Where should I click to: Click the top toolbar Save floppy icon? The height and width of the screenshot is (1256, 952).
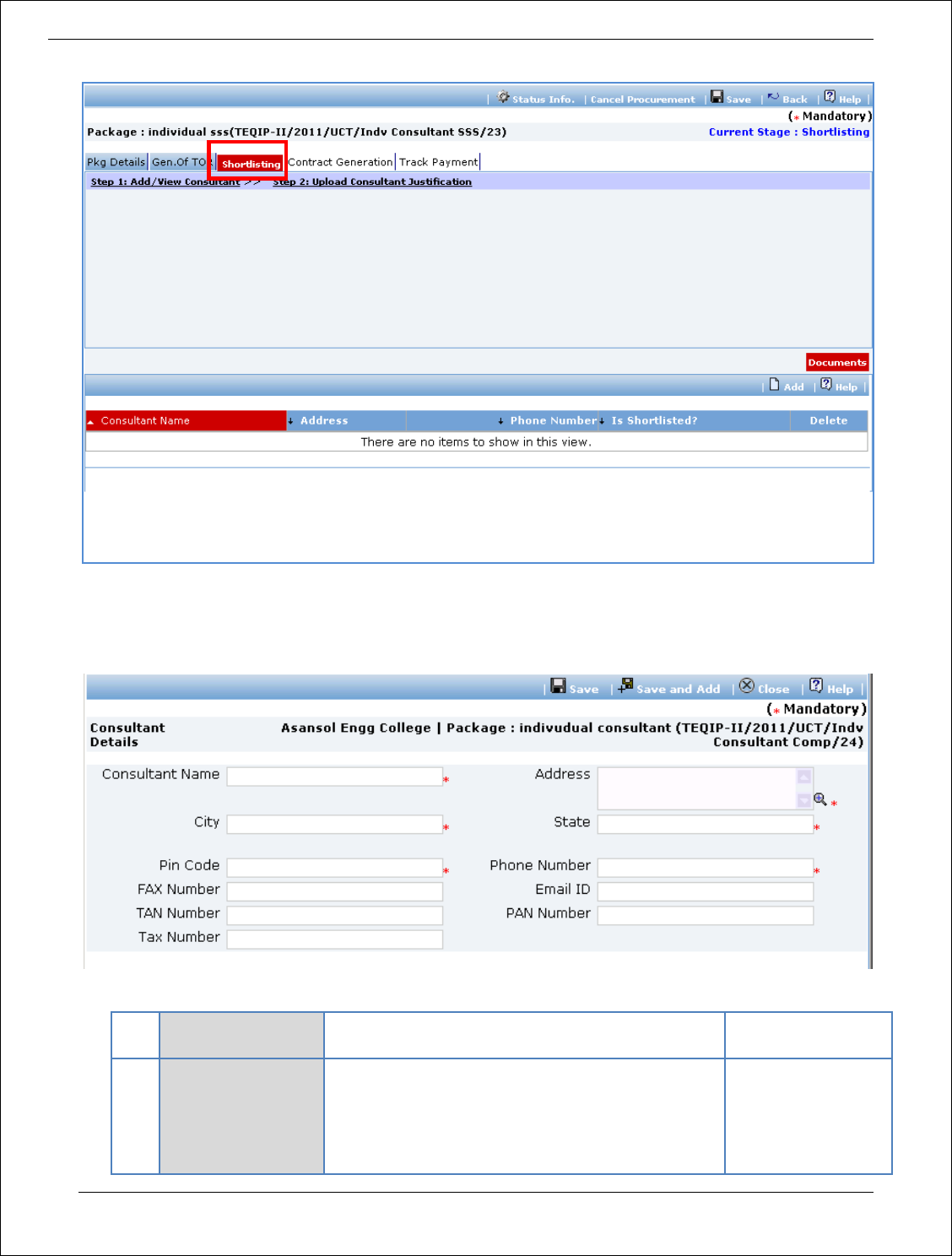[x=717, y=97]
